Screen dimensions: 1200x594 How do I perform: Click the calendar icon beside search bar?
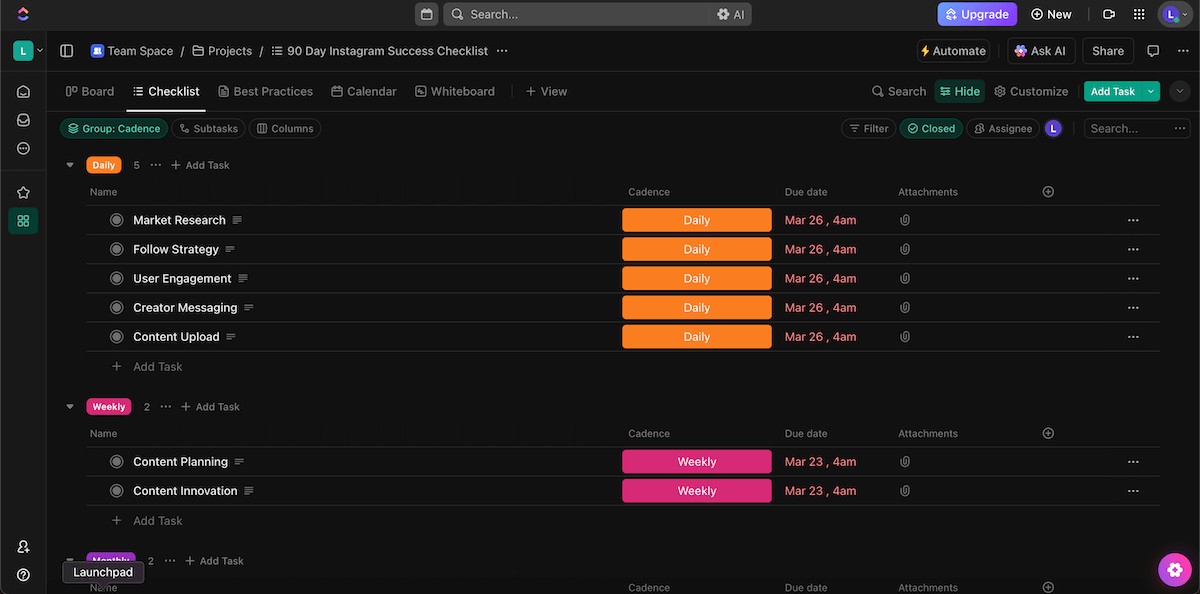click(x=427, y=14)
